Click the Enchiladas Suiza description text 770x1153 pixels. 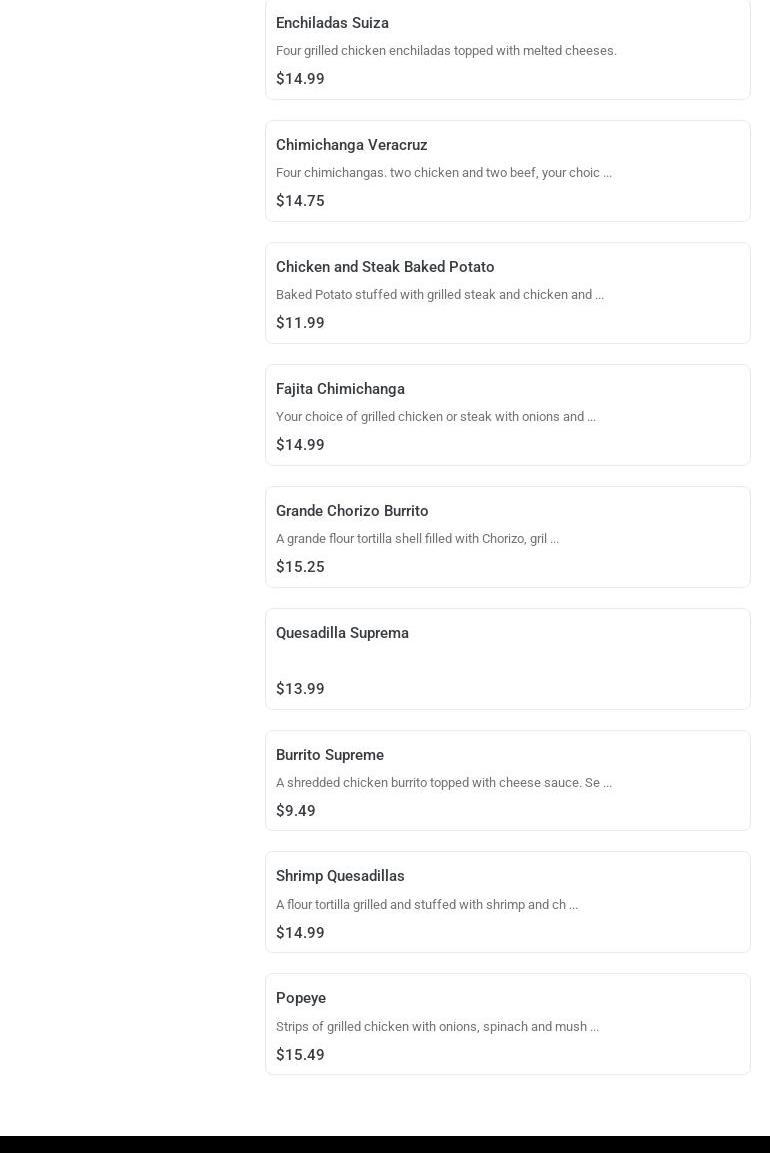click(446, 51)
